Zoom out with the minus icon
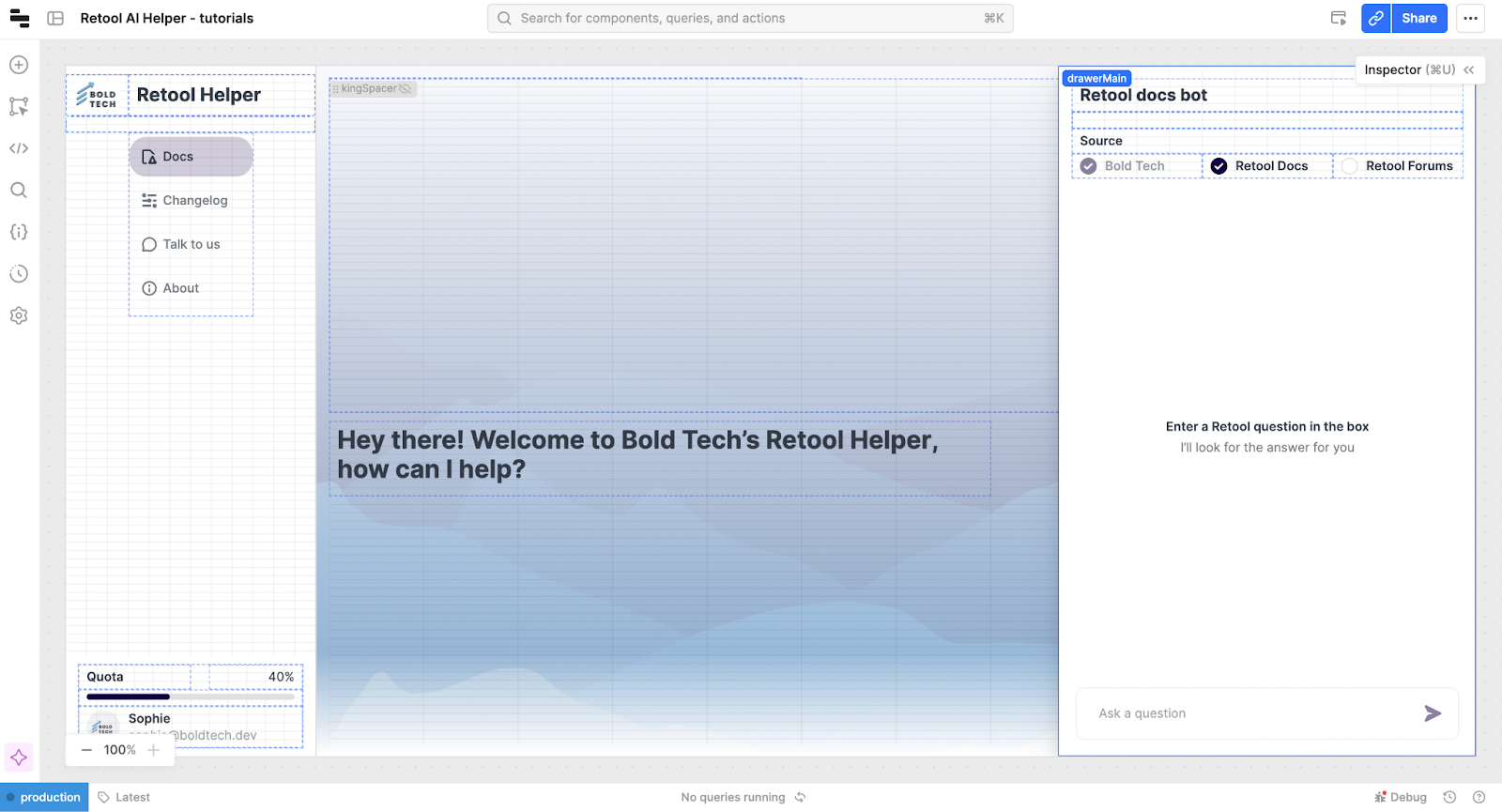This screenshot has height=812, width=1502. (87, 750)
